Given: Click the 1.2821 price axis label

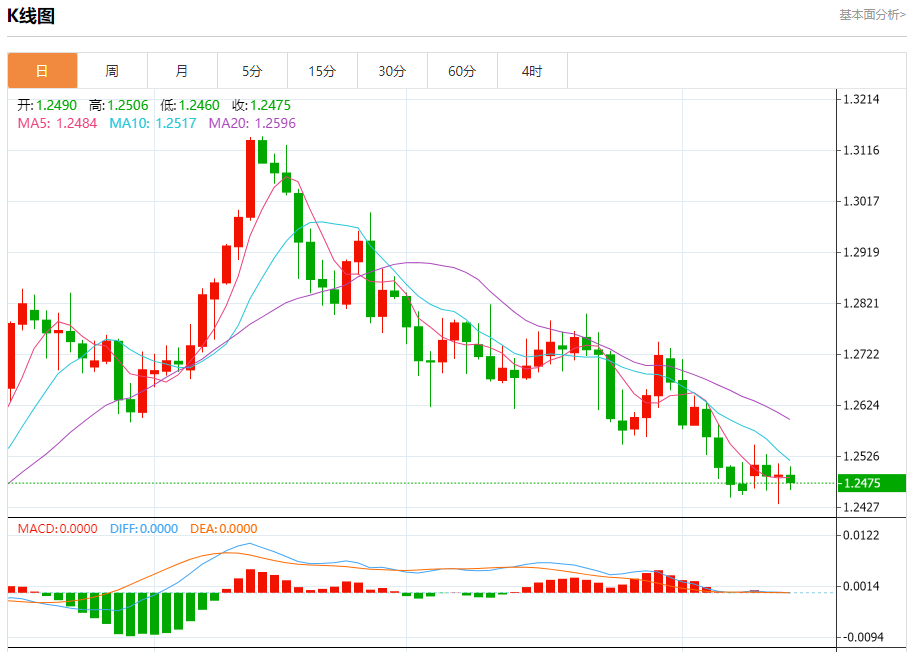Looking at the screenshot, I should (x=861, y=303).
